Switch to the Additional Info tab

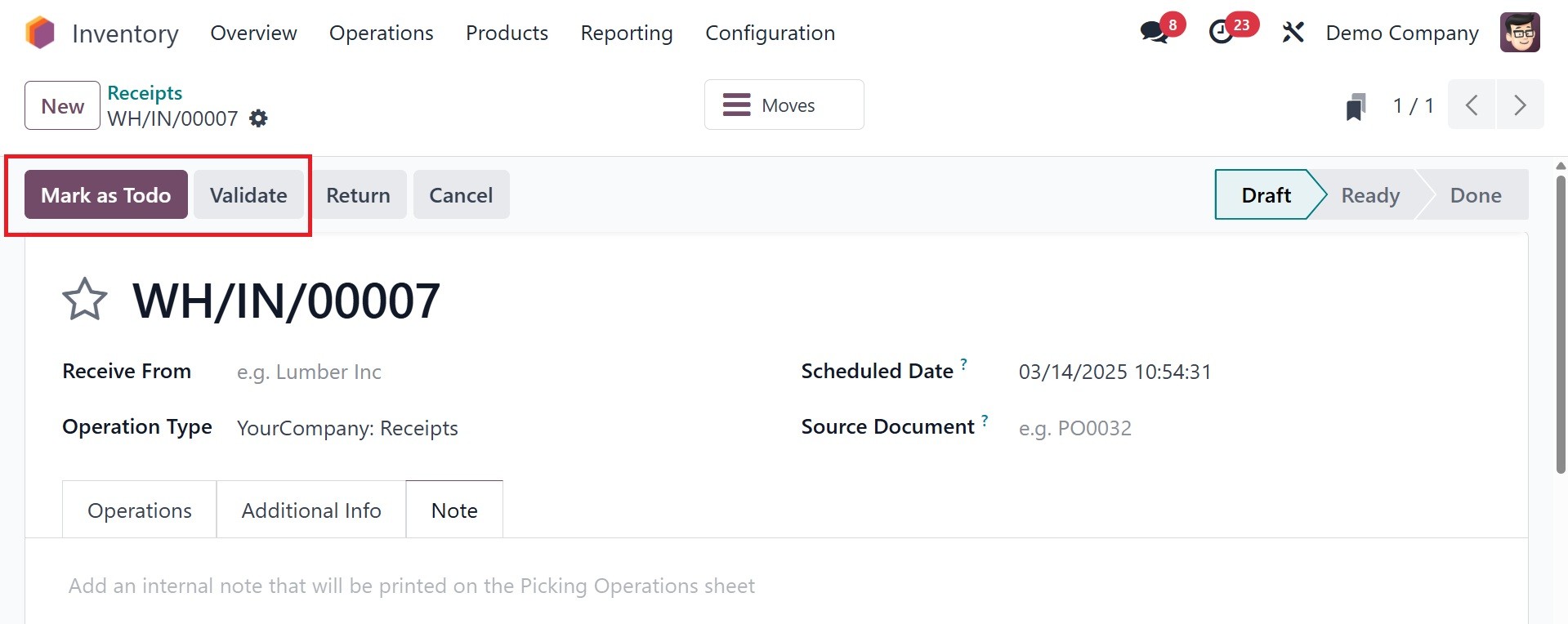pos(311,510)
